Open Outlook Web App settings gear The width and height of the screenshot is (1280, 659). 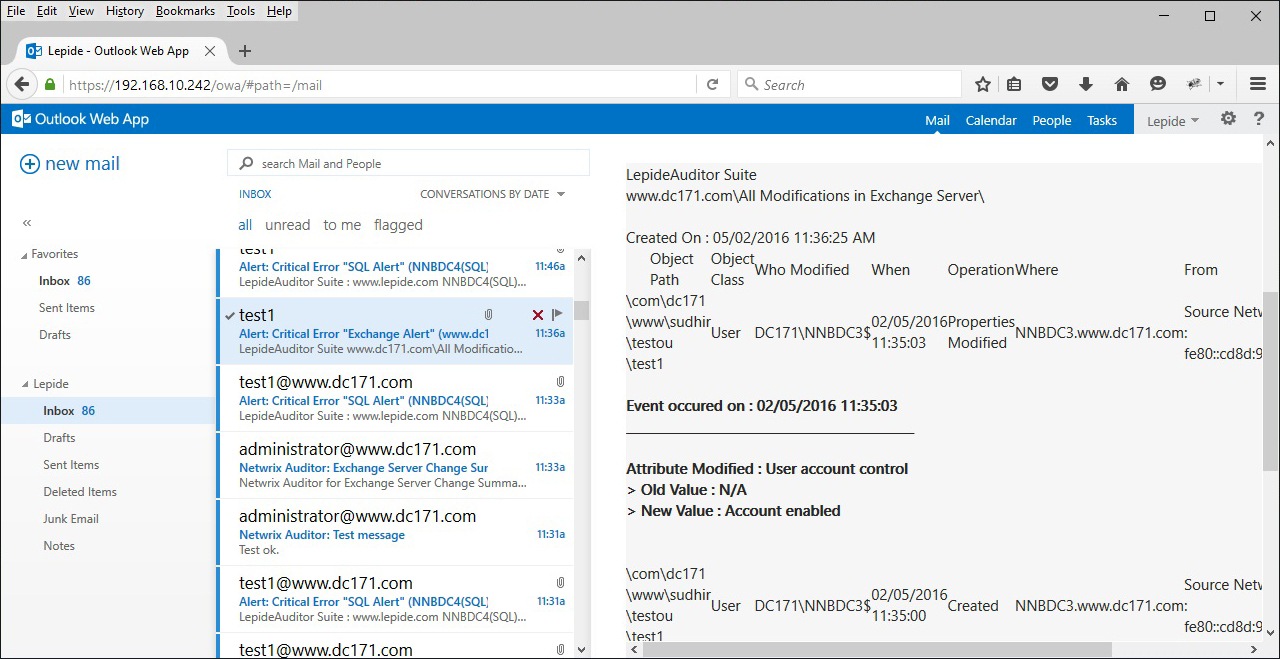click(1228, 119)
